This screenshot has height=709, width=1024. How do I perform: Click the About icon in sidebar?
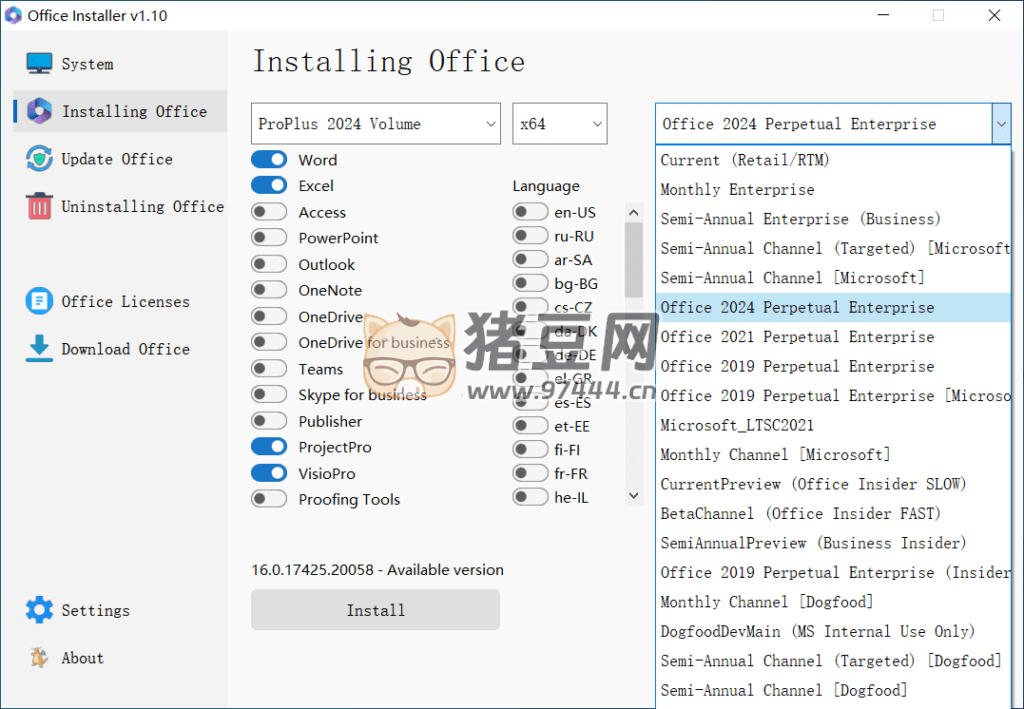click(39, 657)
